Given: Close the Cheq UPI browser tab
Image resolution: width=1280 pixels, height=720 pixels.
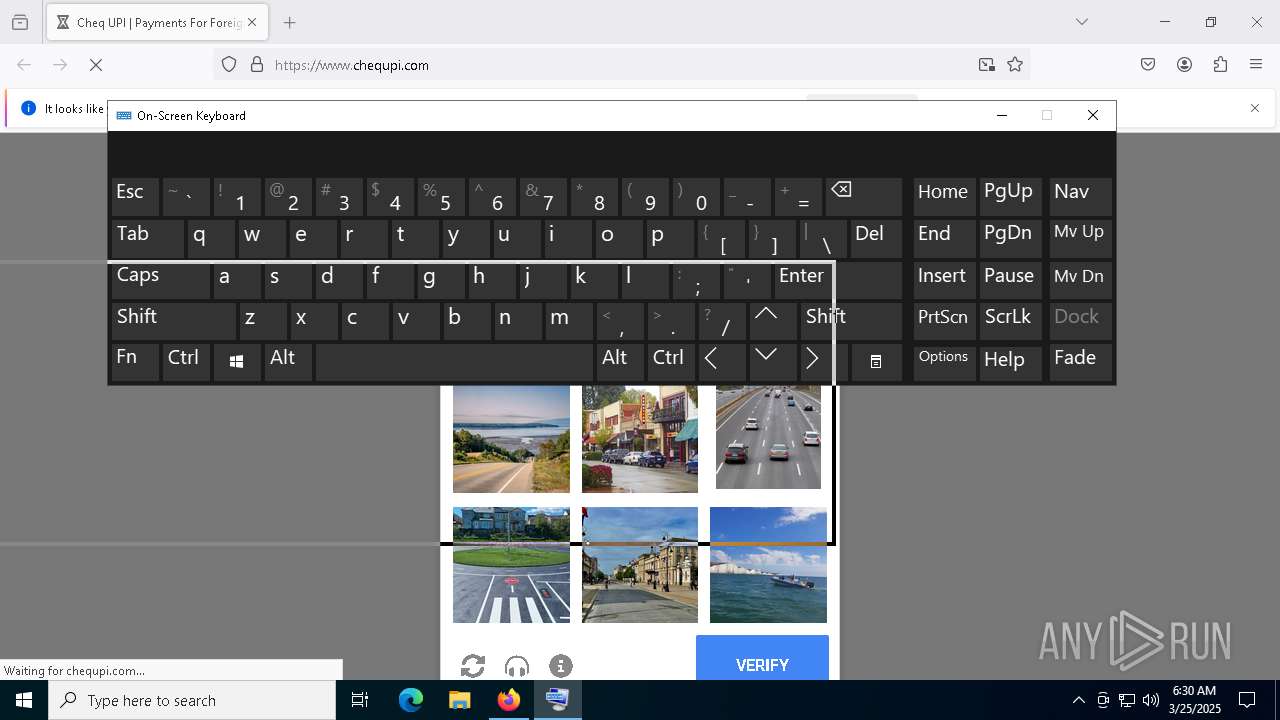Looking at the screenshot, I should pyautogui.click(x=252, y=22).
